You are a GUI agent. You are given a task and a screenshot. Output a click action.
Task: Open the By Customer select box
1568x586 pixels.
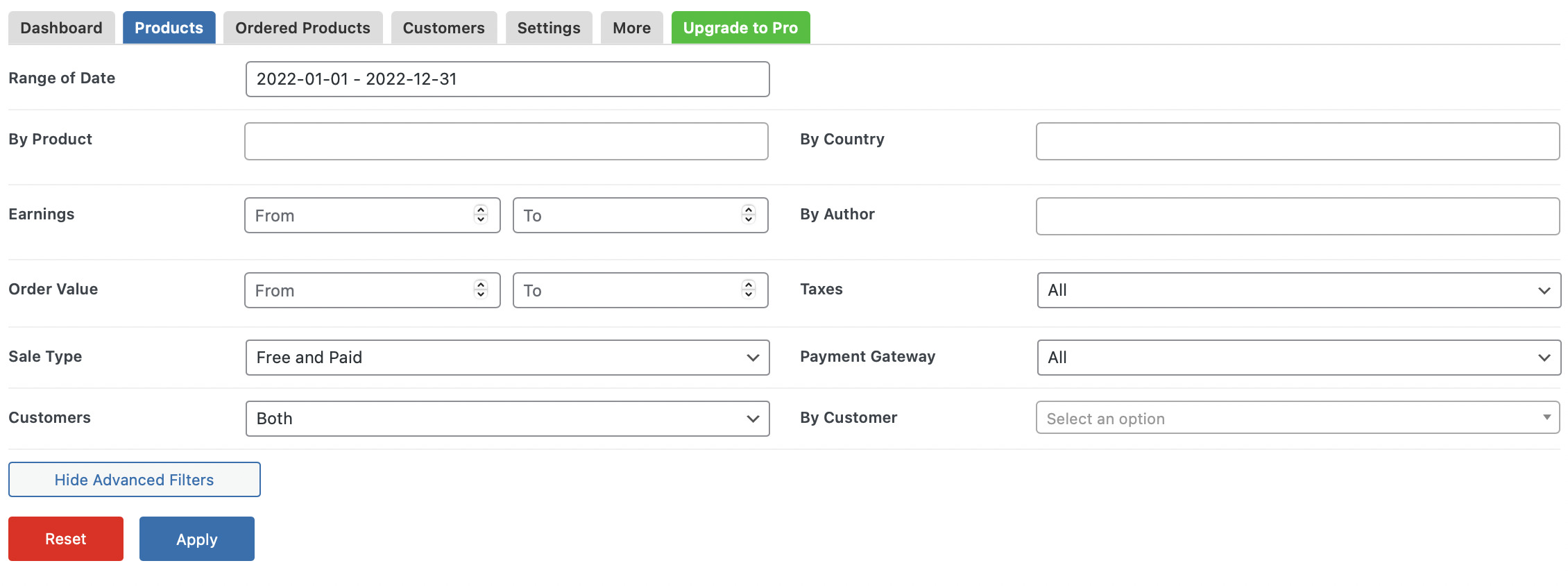(x=1297, y=417)
